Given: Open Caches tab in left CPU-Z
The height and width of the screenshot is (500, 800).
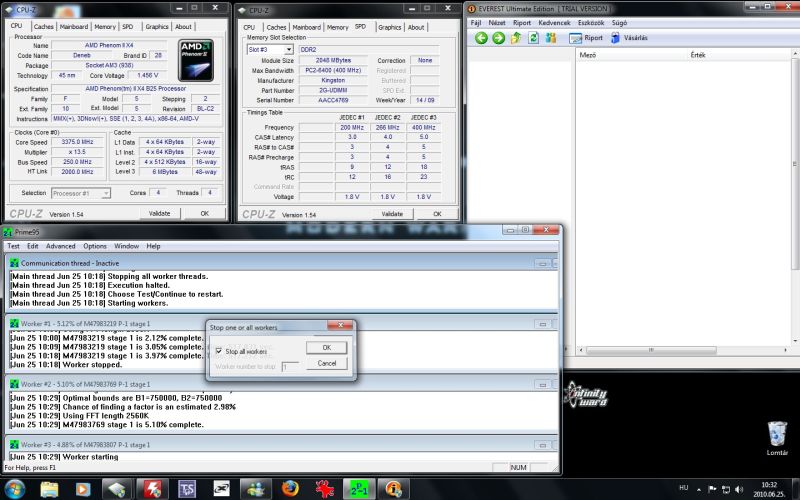Looking at the screenshot, I should coord(43,27).
